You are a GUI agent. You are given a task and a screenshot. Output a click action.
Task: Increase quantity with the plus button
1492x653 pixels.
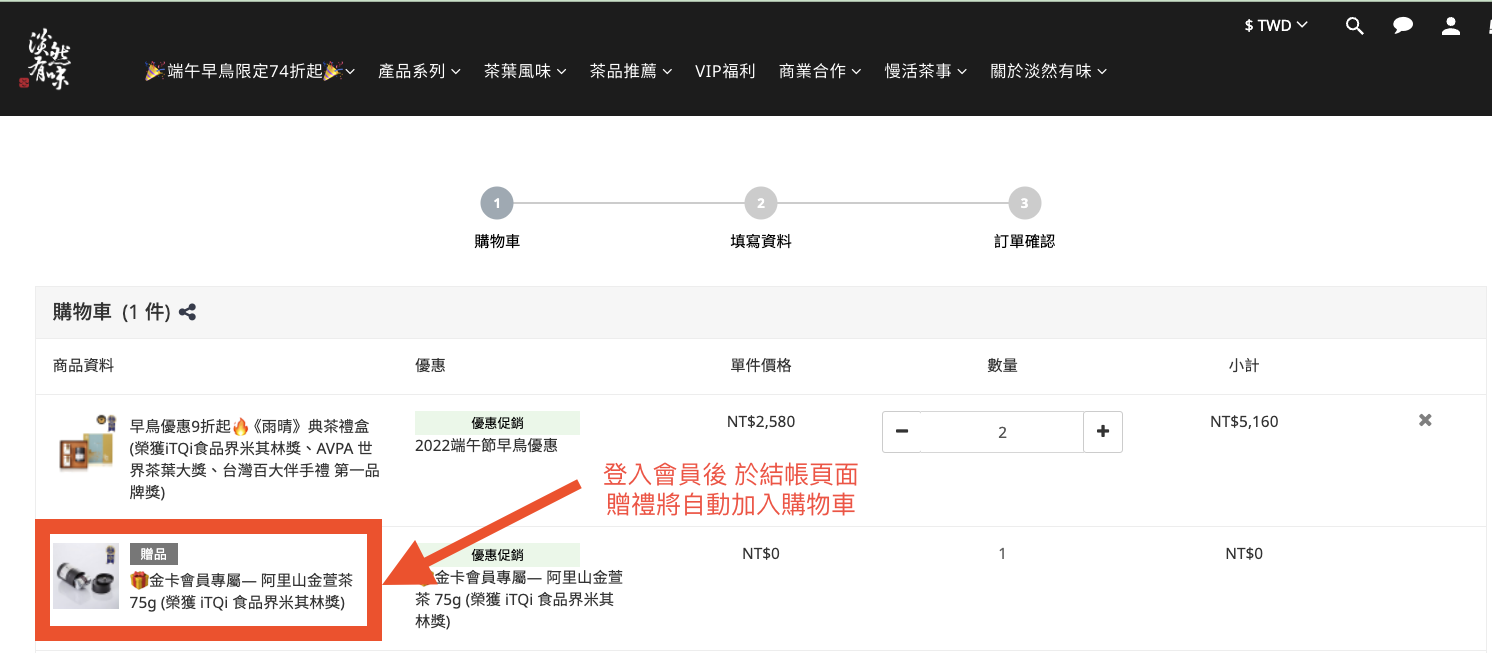click(x=1103, y=432)
